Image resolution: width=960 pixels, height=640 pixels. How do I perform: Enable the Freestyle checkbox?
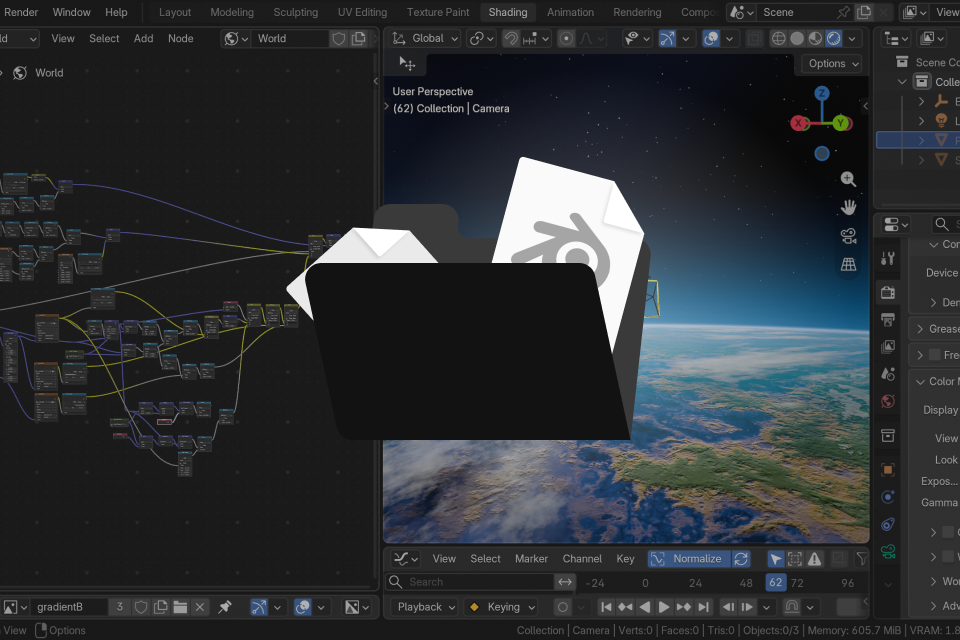click(934, 355)
